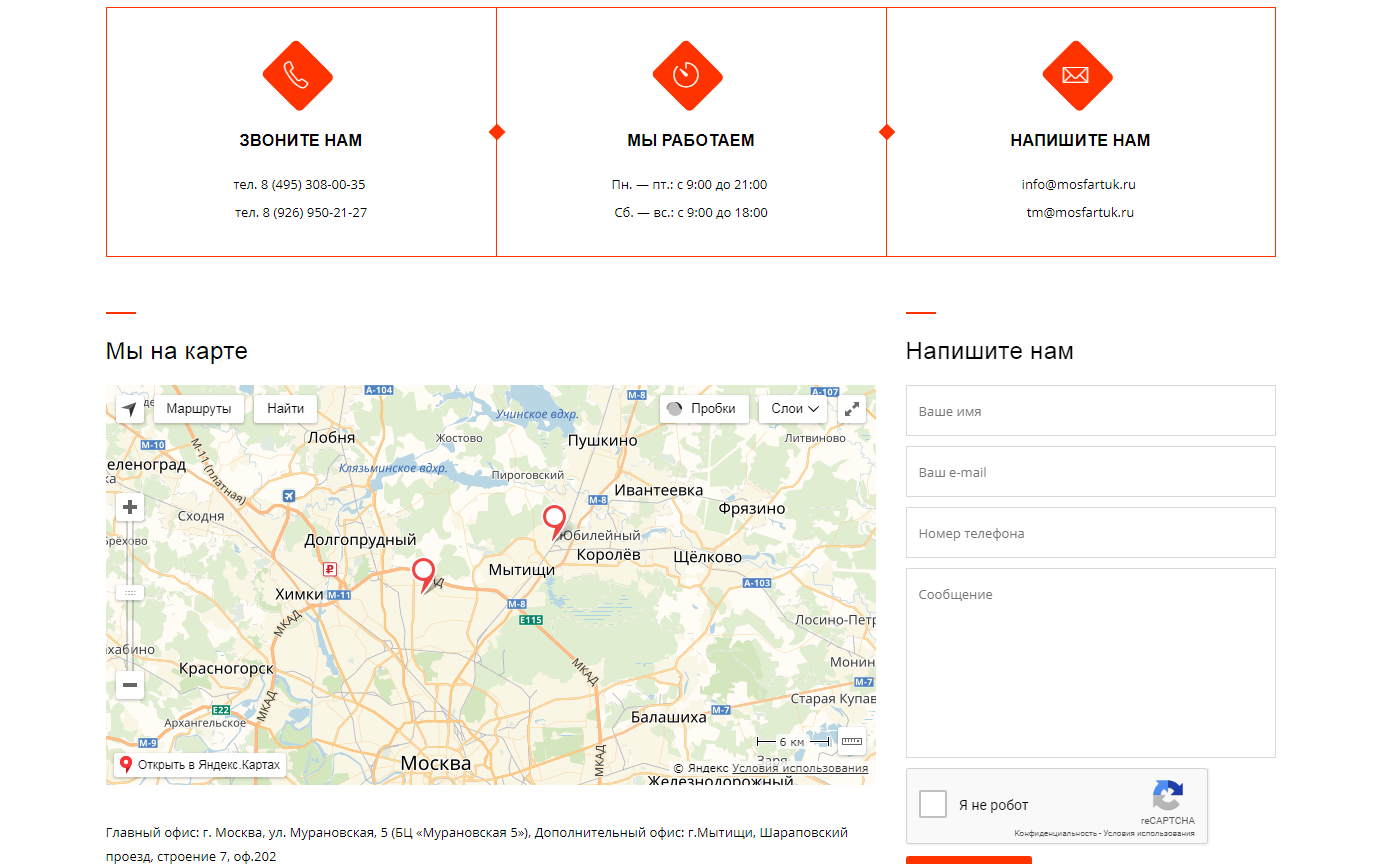Screen dimensions: 1400x864
Task: Click the Найти search button on map
Action: tap(286, 409)
